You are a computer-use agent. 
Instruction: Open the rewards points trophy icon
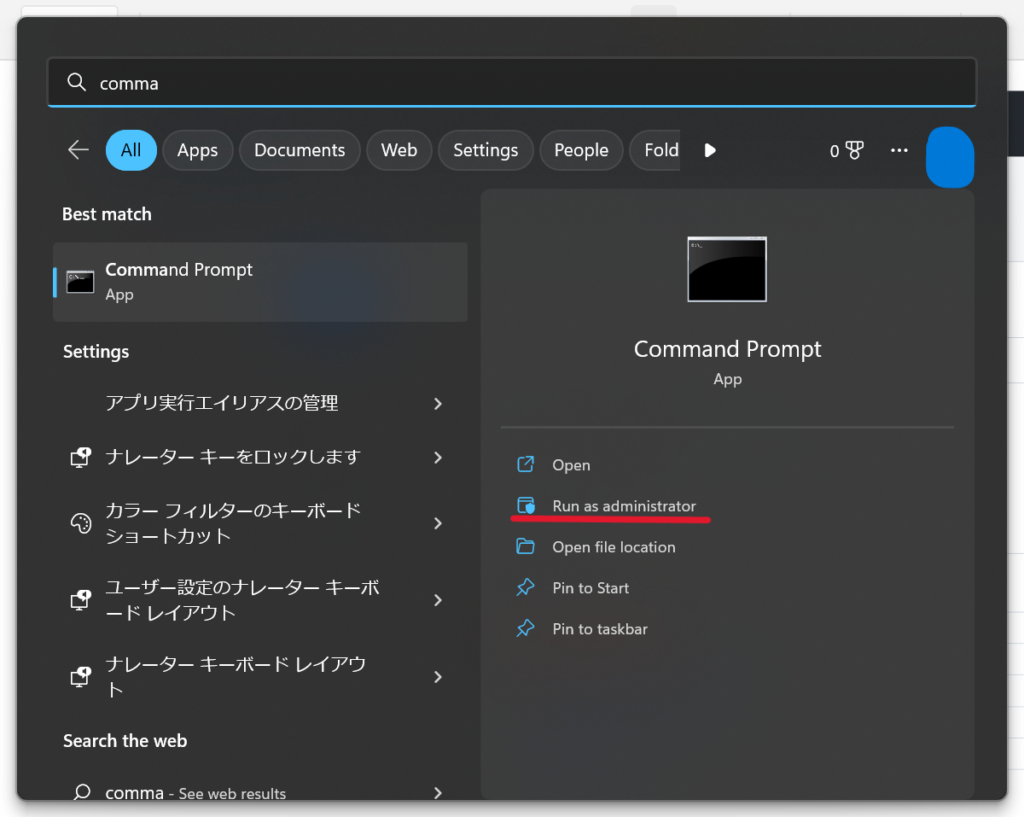pyautogui.click(x=854, y=151)
